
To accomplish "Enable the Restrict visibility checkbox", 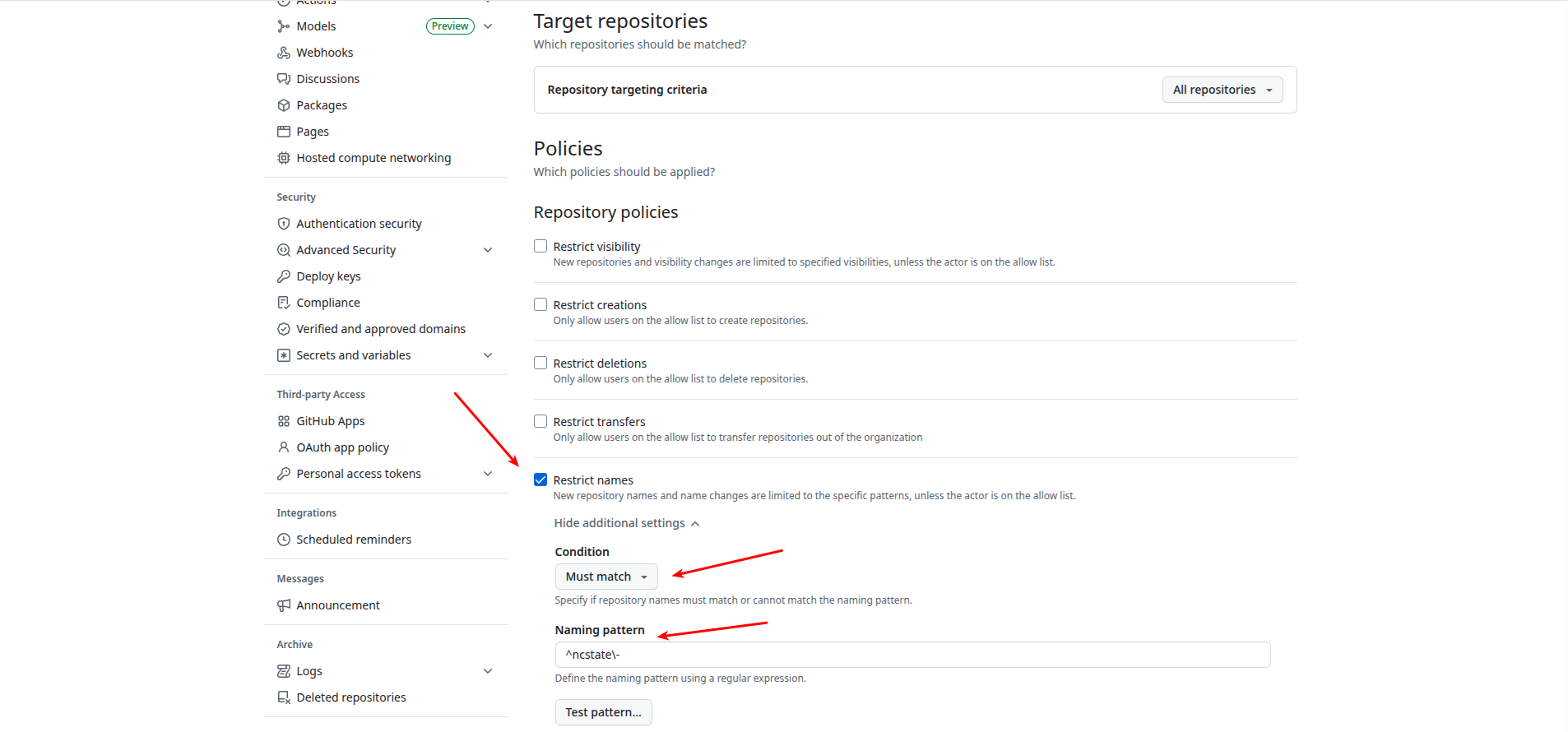I will pyautogui.click(x=540, y=246).
